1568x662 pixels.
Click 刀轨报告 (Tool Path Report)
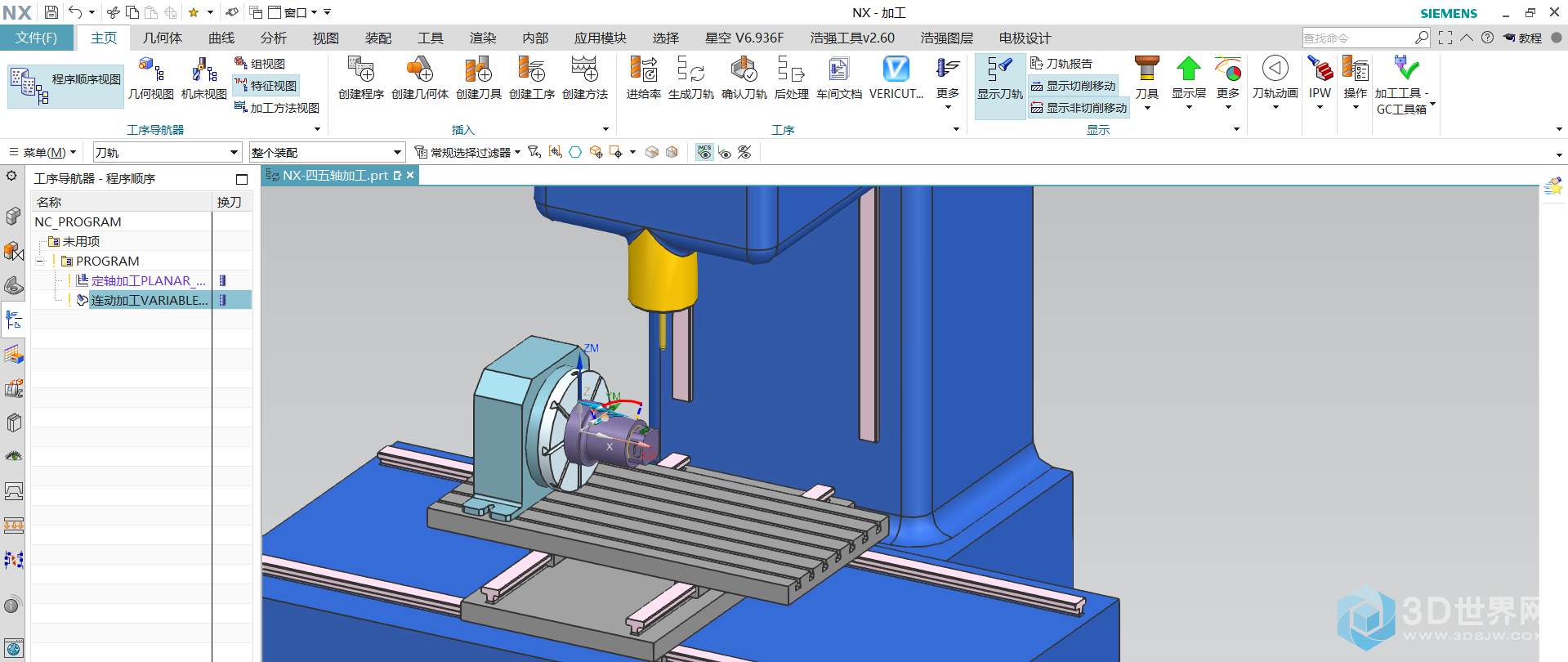[1061, 64]
